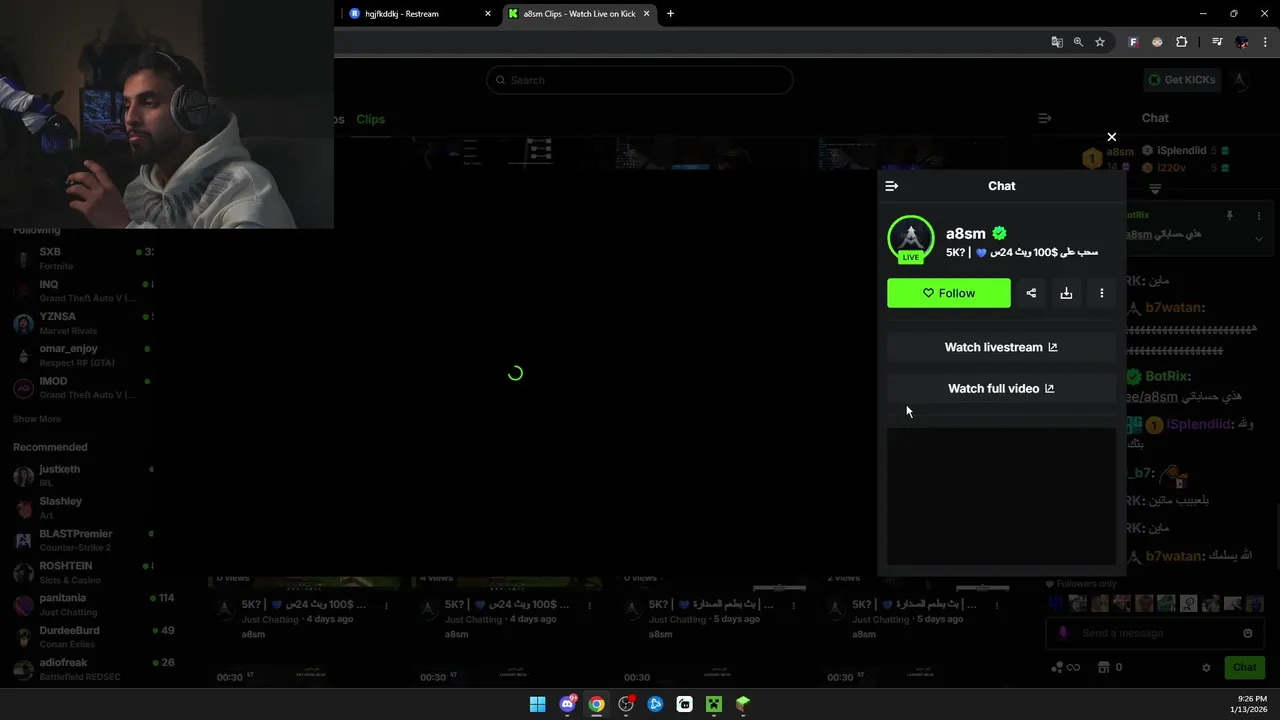
Task: Click the Get KICKs button
Action: click(x=1182, y=80)
